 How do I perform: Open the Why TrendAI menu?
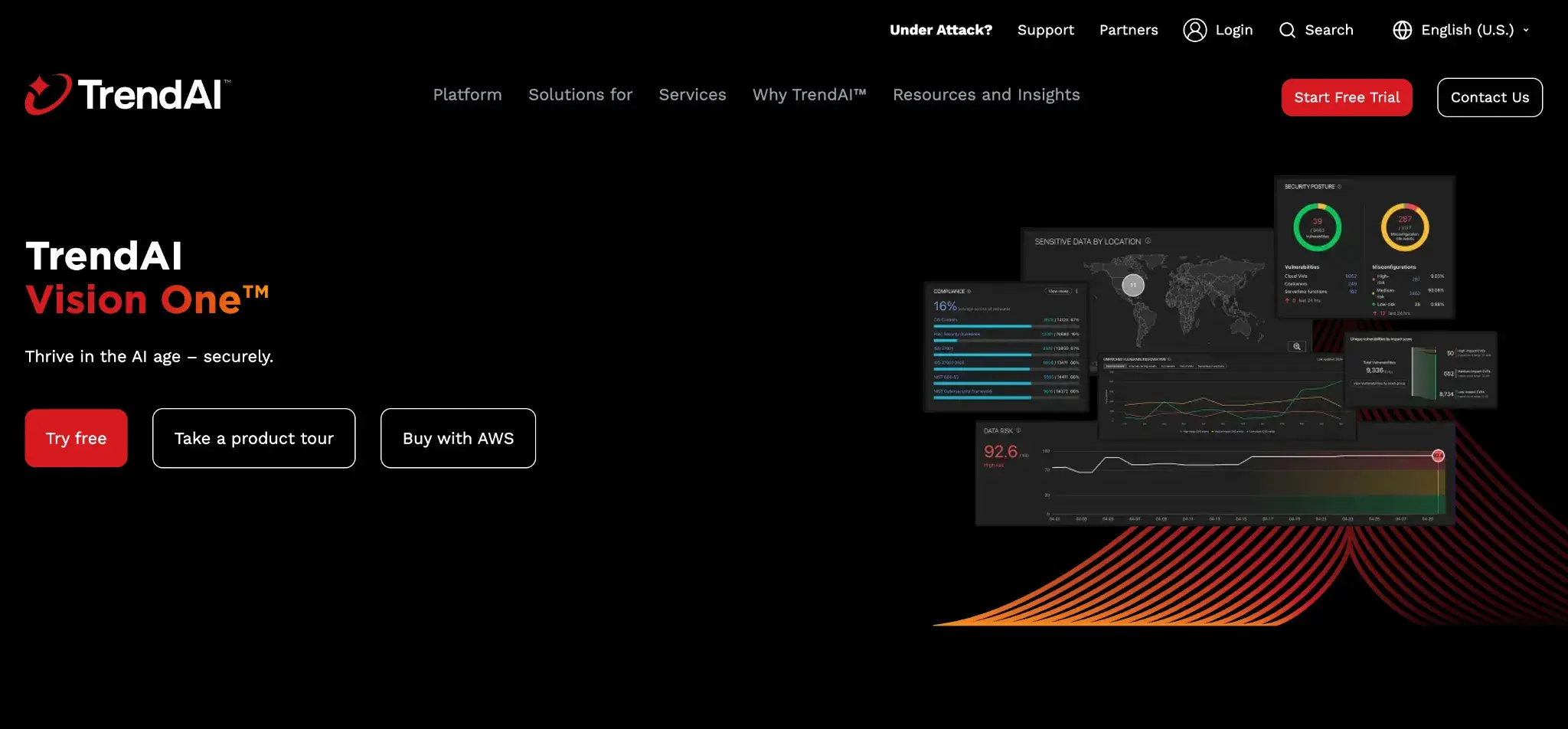pyautogui.click(x=809, y=94)
